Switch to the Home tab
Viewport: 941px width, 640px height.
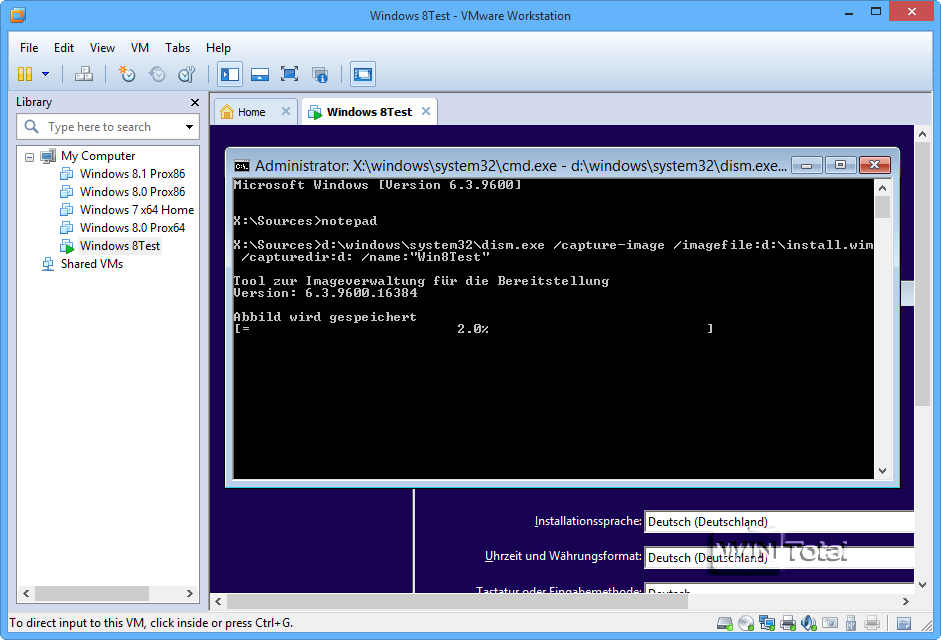(251, 112)
